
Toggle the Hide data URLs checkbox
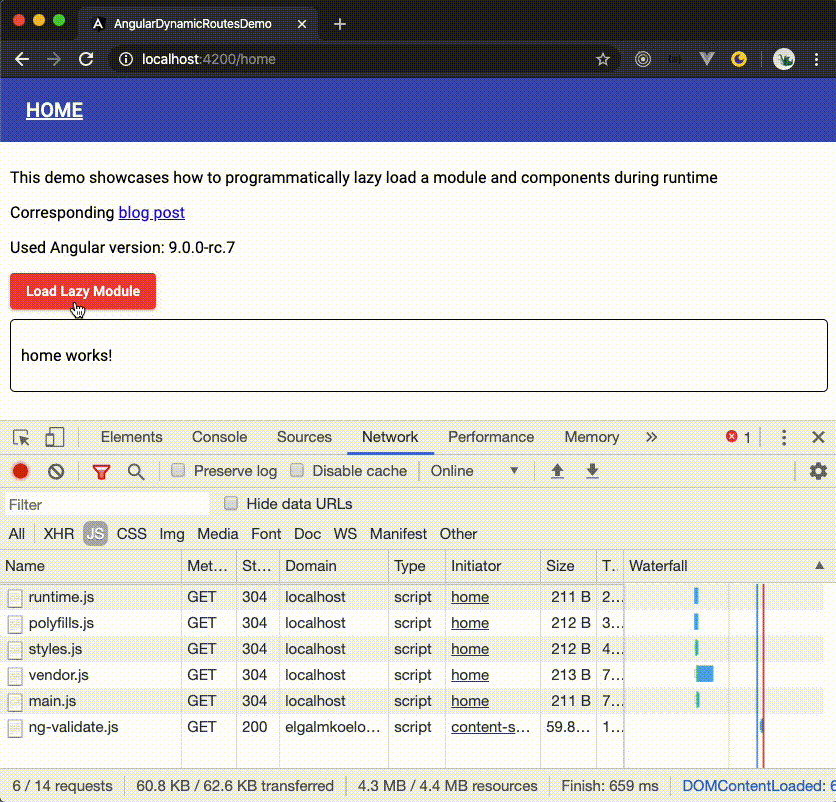pos(231,504)
